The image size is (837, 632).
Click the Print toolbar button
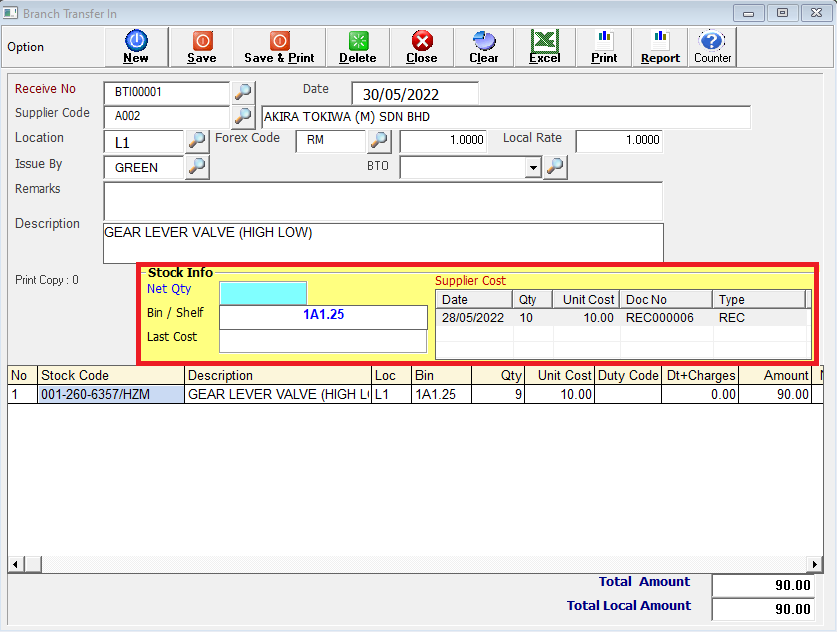pos(604,47)
